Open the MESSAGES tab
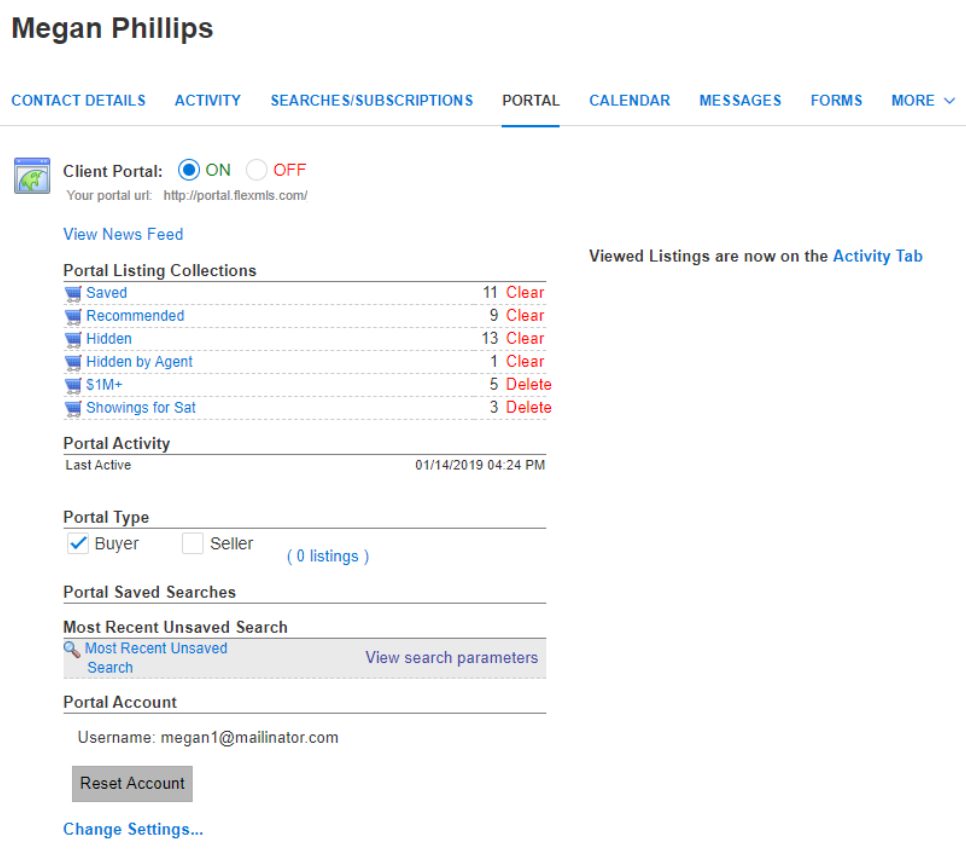 pos(740,100)
